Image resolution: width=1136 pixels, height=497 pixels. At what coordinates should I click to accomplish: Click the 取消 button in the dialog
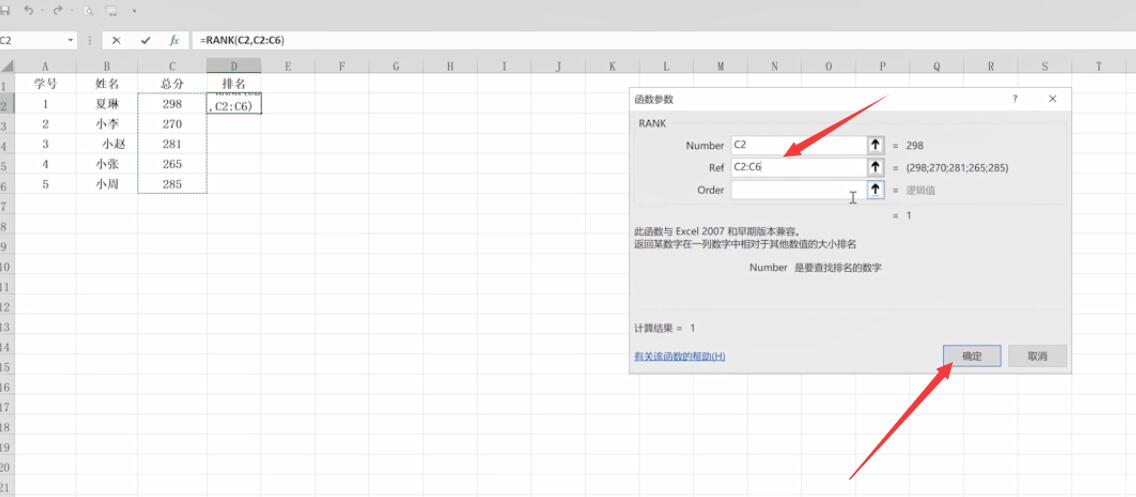pos(1037,356)
